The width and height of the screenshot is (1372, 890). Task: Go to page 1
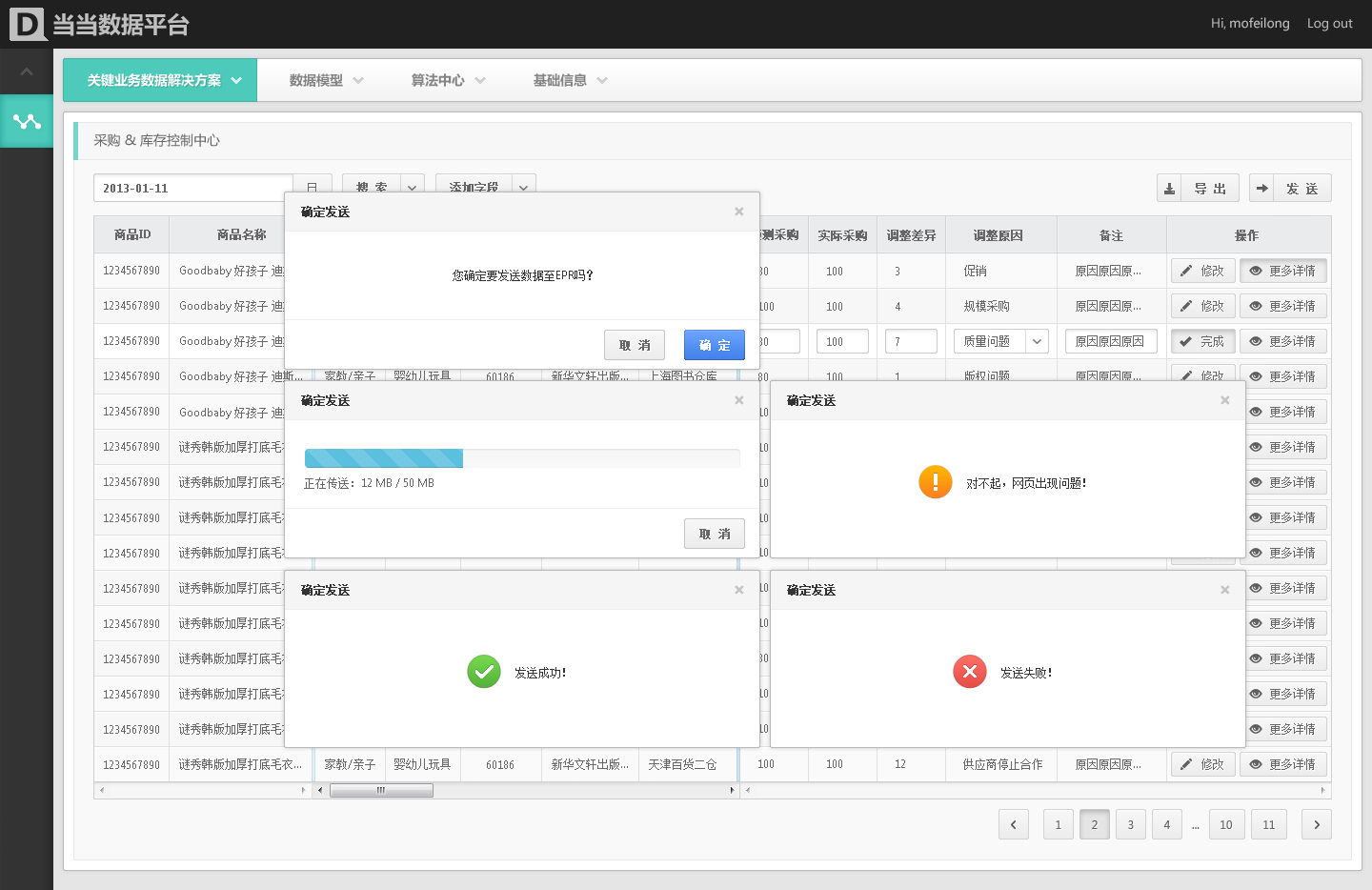click(x=1059, y=824)
